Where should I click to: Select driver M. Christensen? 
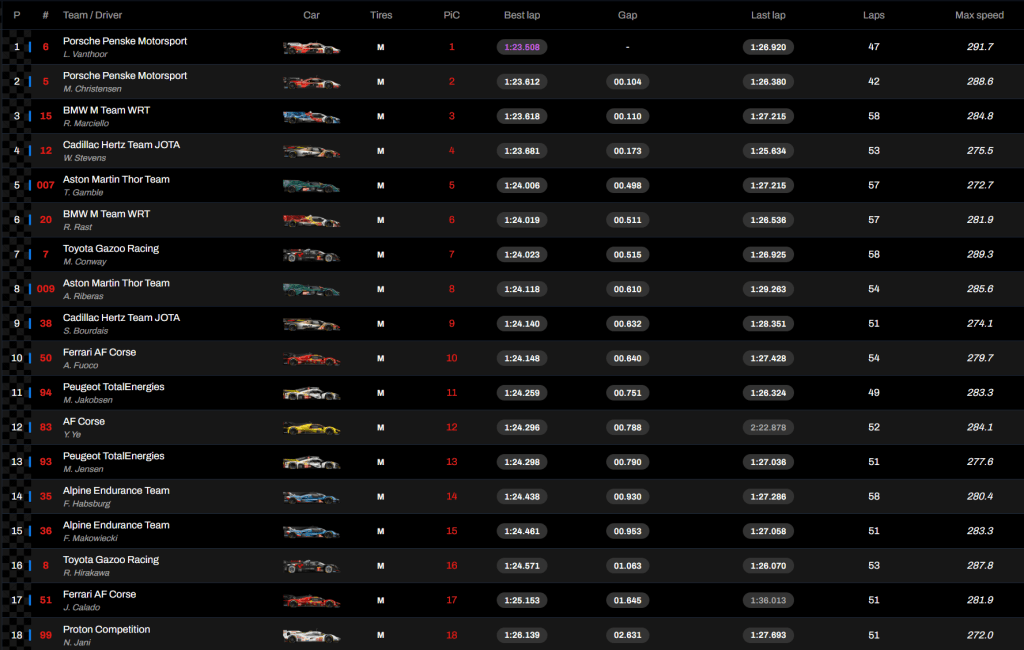coord(92,89)
